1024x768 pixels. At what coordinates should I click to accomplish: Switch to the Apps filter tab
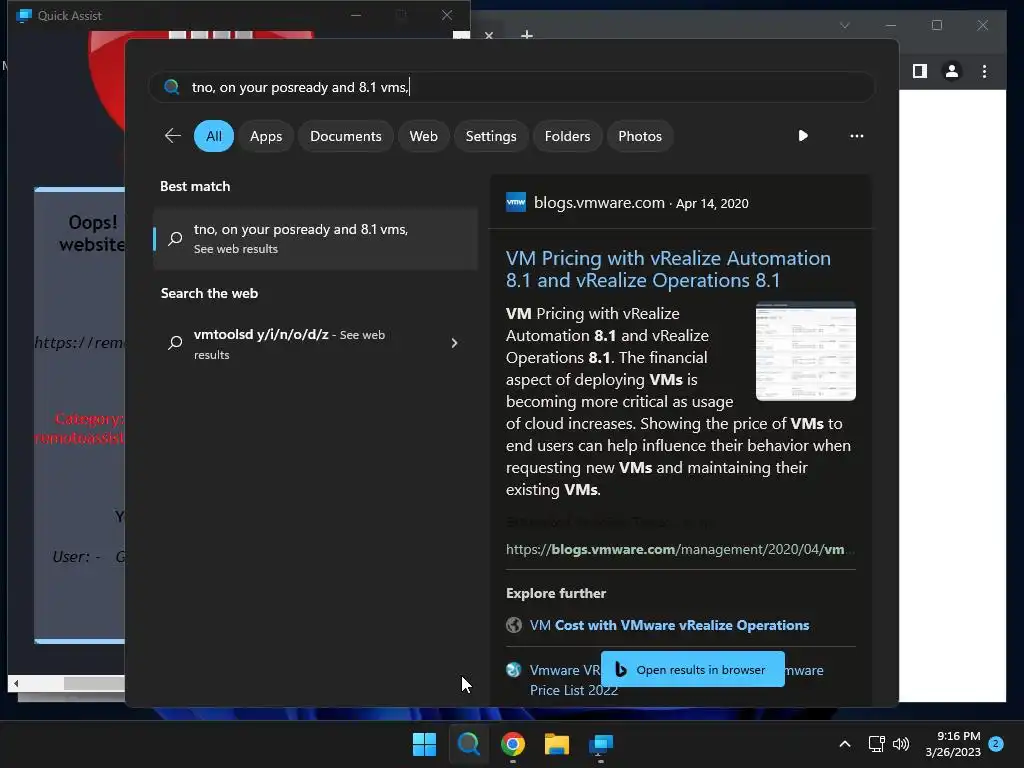(x=266, y=136)
